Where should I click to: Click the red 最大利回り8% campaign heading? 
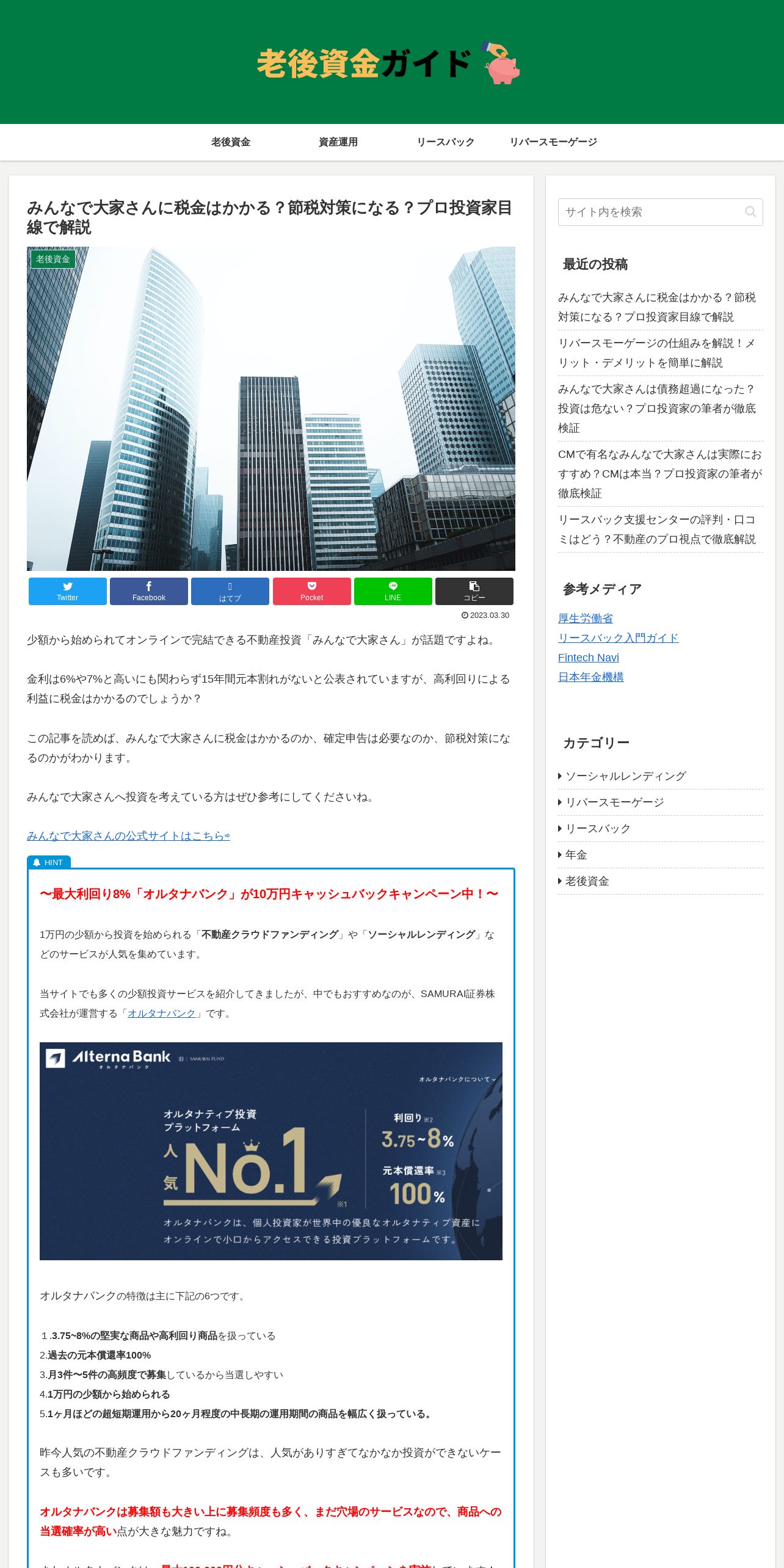(269, 894)
